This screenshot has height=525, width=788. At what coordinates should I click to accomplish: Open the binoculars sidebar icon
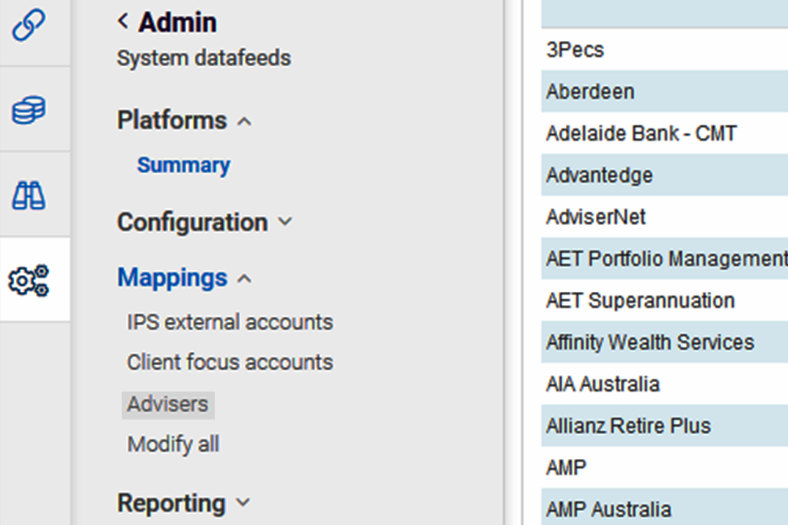point(29,195)
